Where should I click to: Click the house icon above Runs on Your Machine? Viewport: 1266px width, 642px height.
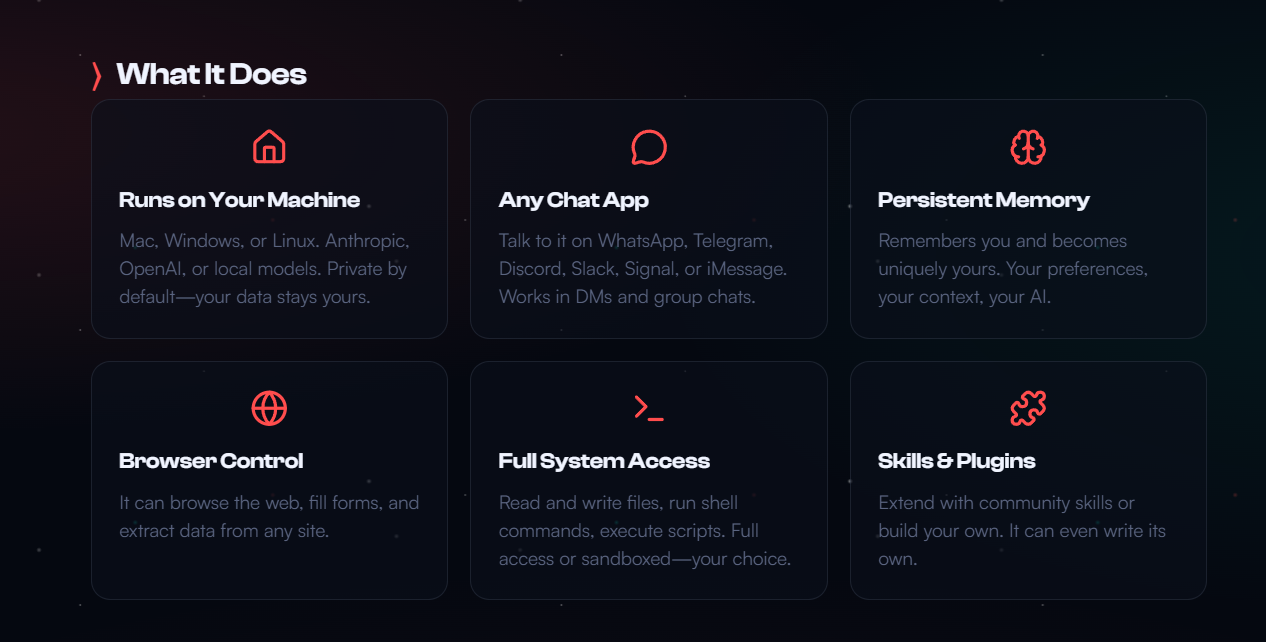[x=269, y=147]
